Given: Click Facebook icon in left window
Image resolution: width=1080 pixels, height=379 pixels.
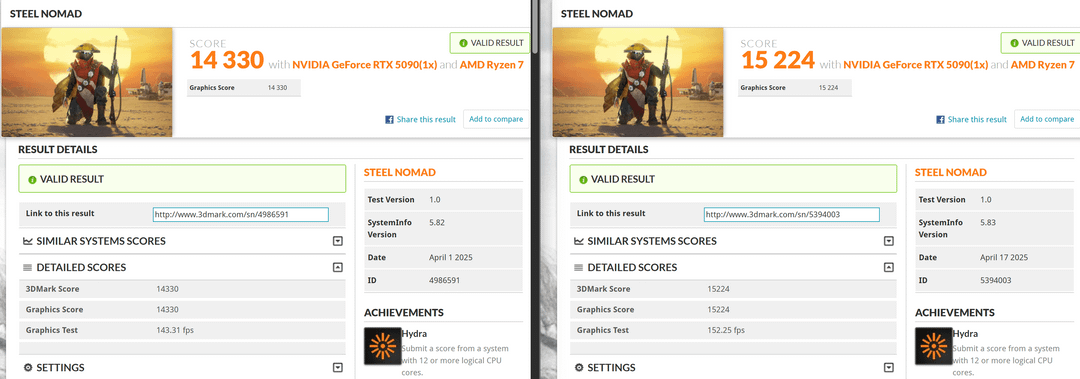Looking at the screenshot, I should click(x=389, y=120).
